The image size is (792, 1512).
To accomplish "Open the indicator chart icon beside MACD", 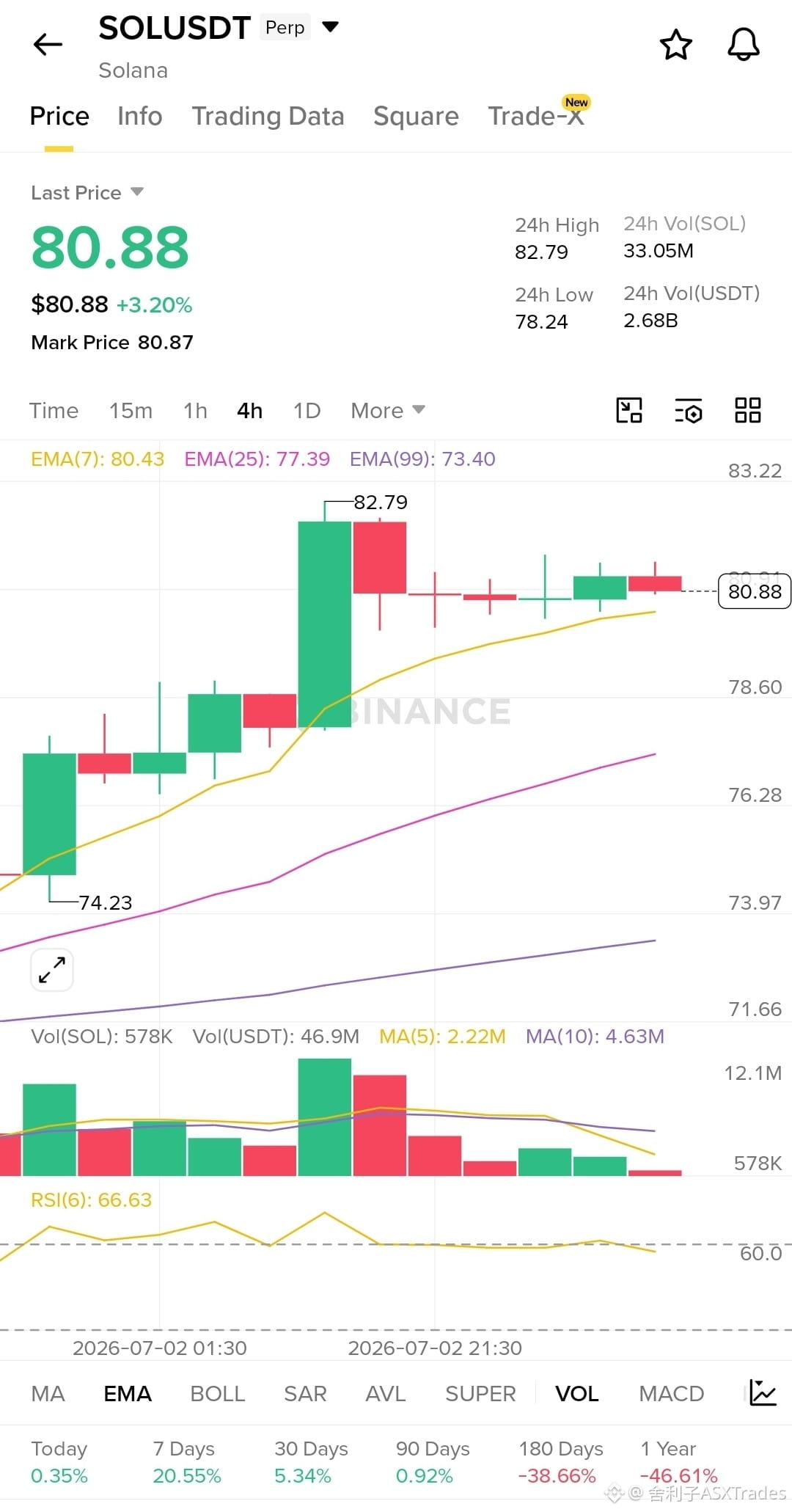I will pyautogui.click(x=763, y=1392).
